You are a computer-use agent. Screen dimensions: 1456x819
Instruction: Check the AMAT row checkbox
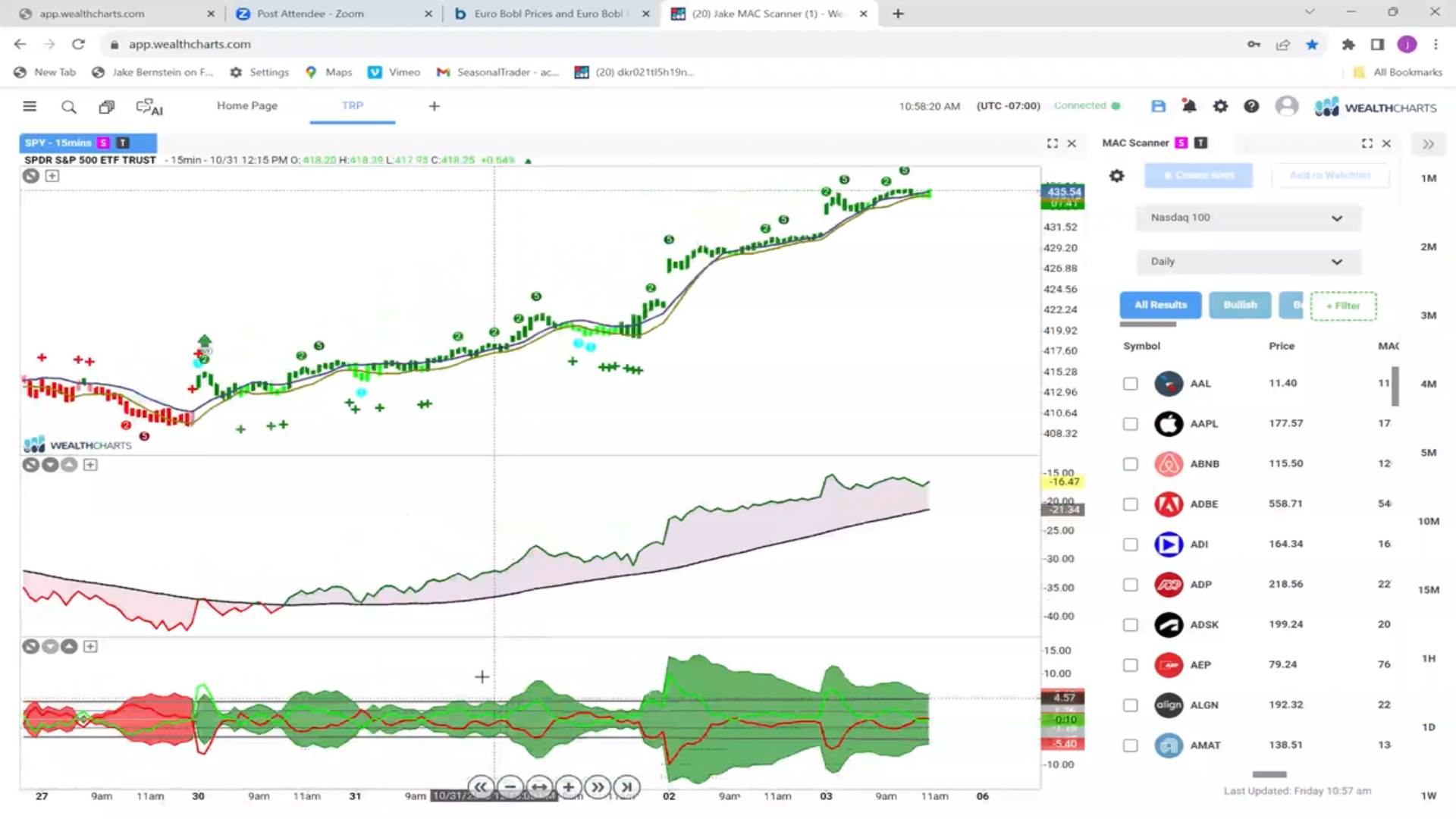point(1131,745)
